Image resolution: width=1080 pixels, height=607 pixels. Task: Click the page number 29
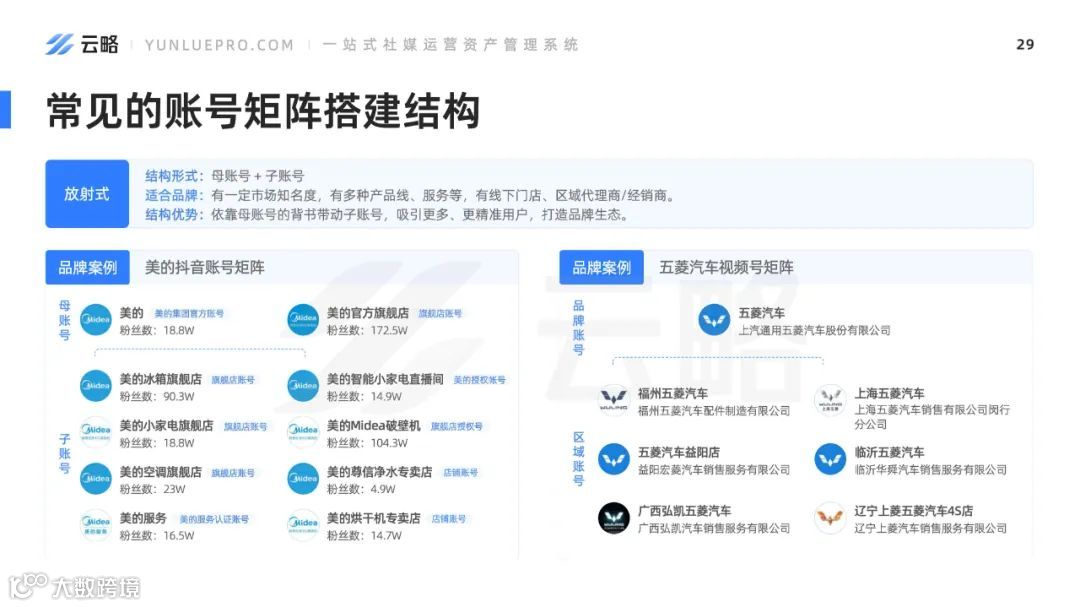tap(1023, 44)
